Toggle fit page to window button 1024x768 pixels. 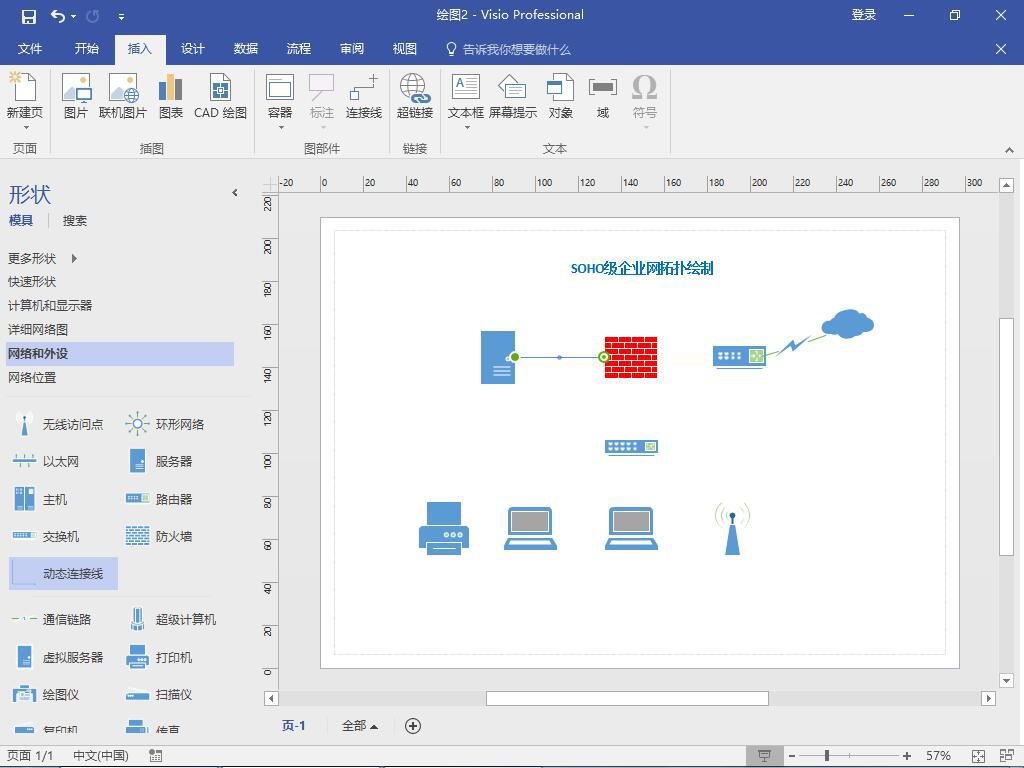pyautogui.click(x=978, y=756)
